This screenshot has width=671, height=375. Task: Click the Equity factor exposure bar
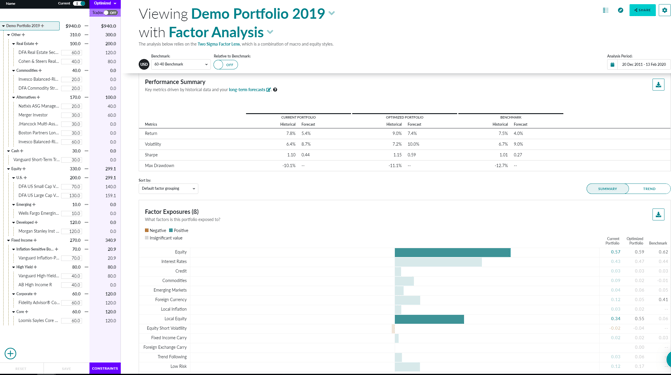coord(452,252)
